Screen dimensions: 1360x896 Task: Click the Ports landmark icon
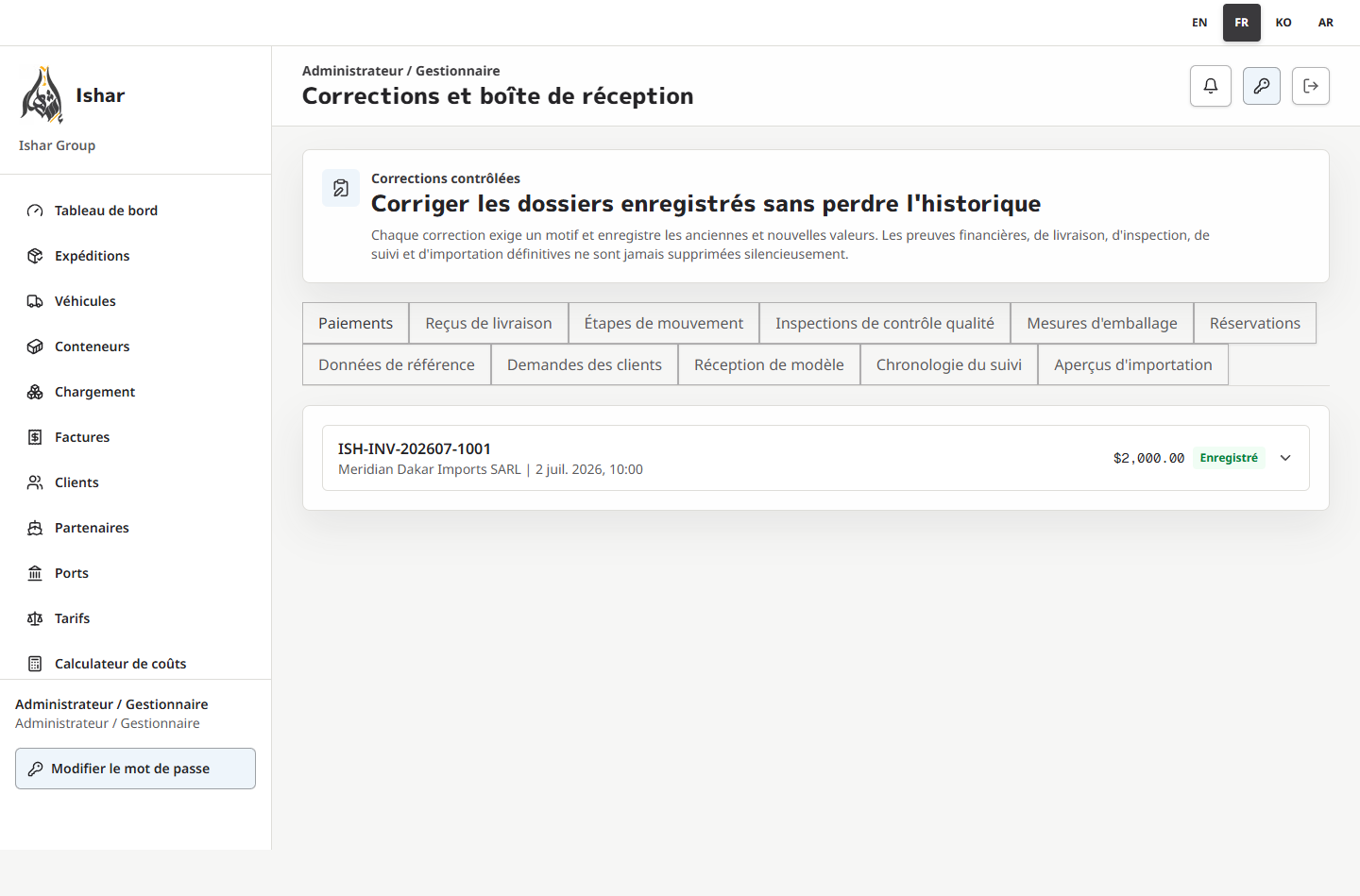35,573
